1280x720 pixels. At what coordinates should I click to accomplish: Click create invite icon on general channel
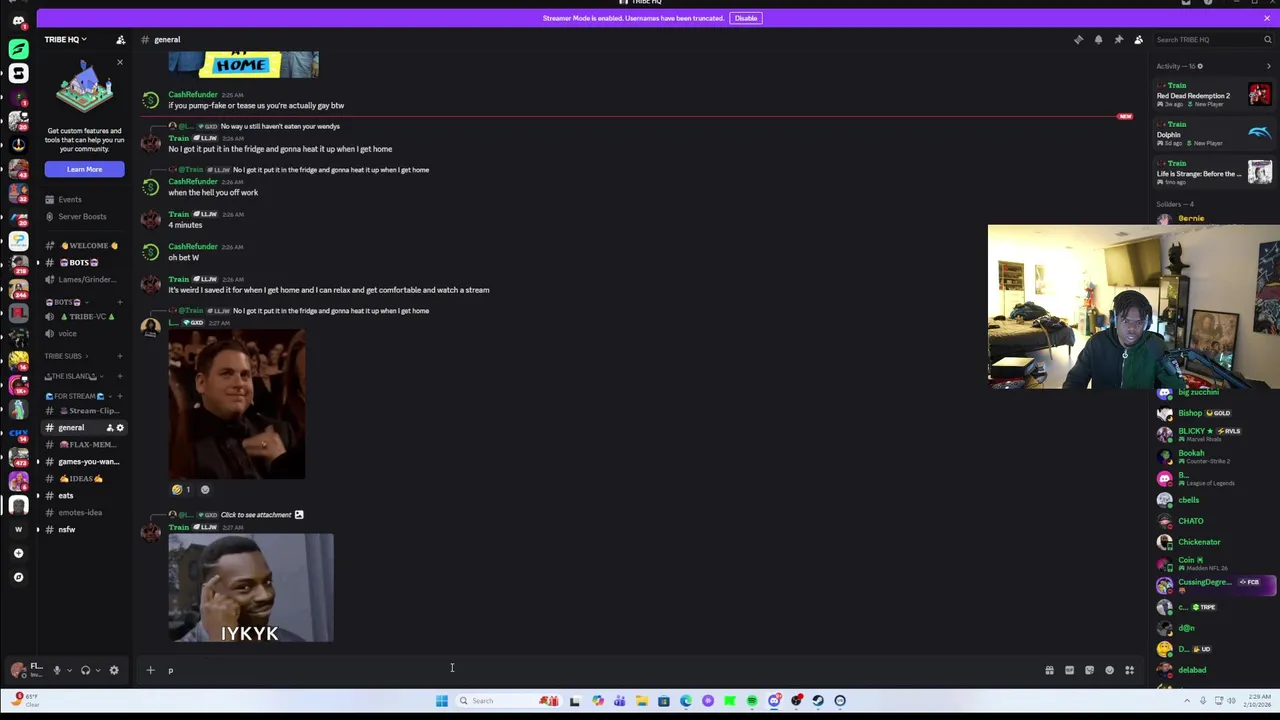(x=110, y=428)
